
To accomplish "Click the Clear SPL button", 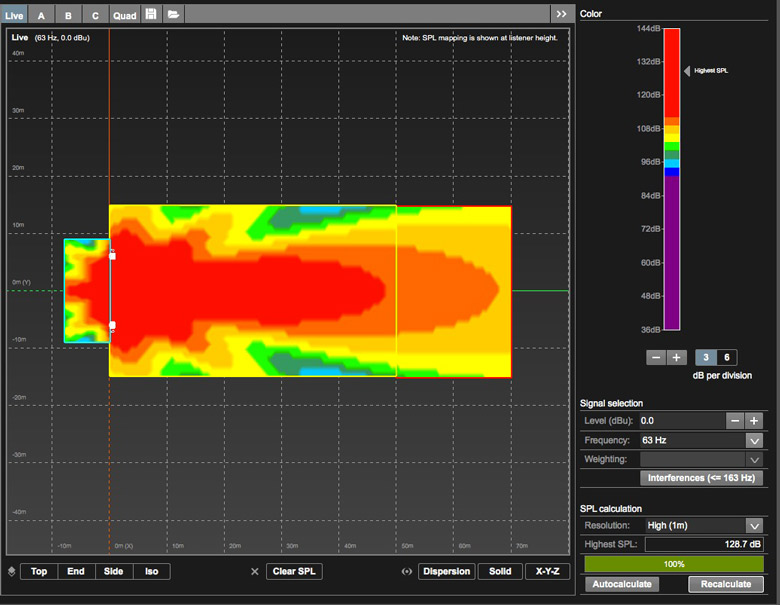I will click(x=294, y=571).
